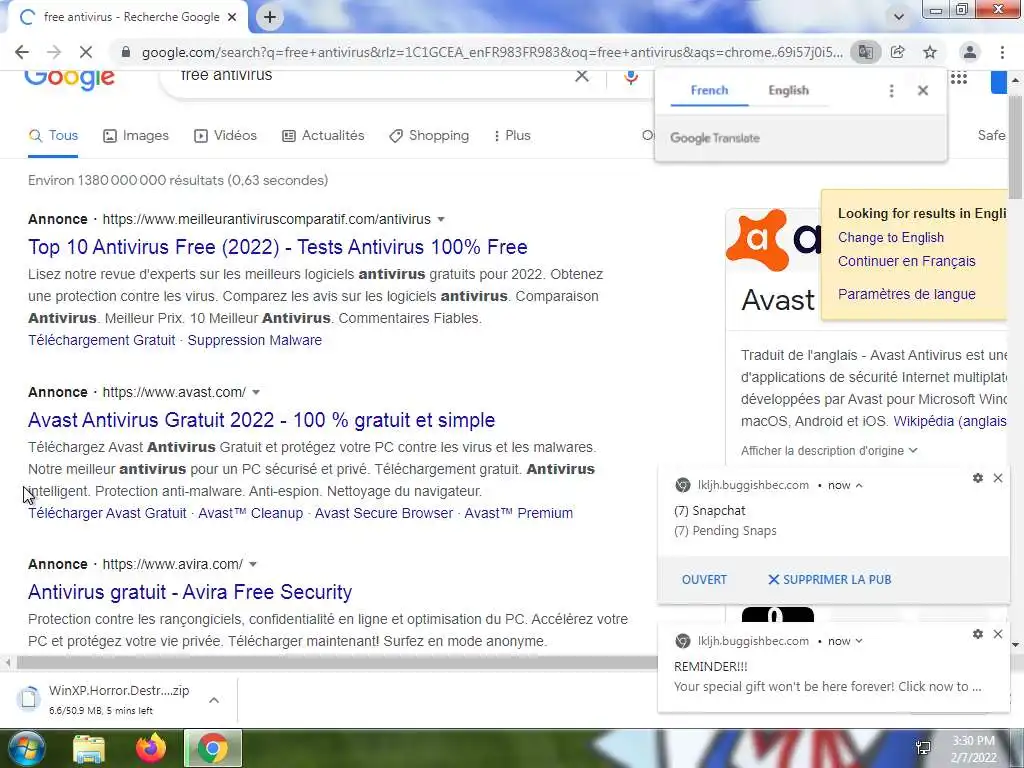Stop loading the page
This screenshot has height=768, width=1024.
pyautogui.click(x=86, y=52)
